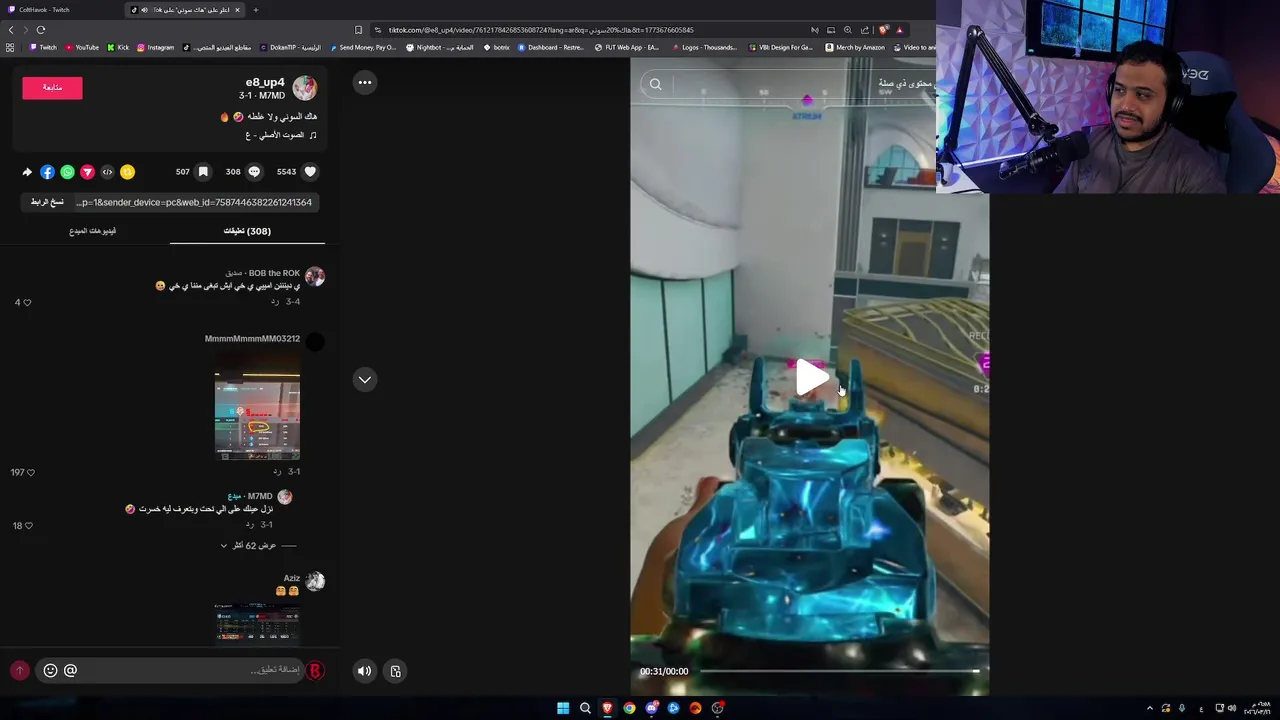
Task: Click the red follow button
Action: (52, 88)
